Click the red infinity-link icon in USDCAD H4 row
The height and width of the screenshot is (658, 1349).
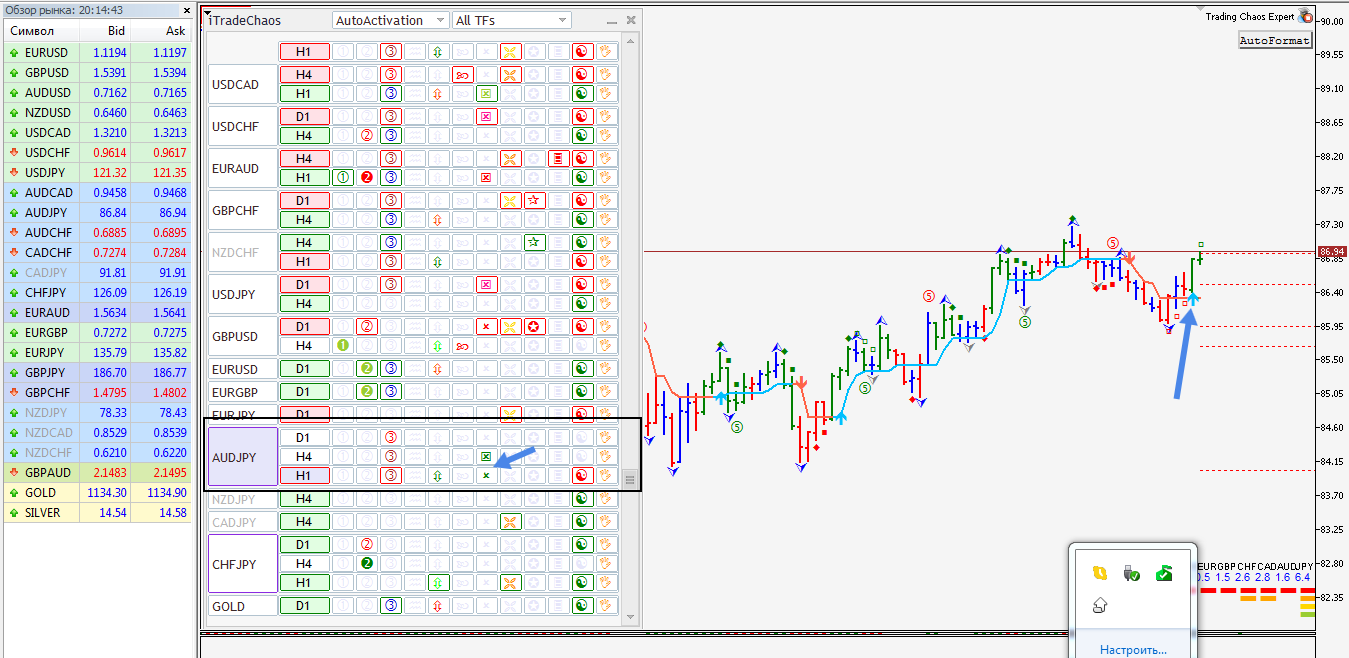click(461, 75)
